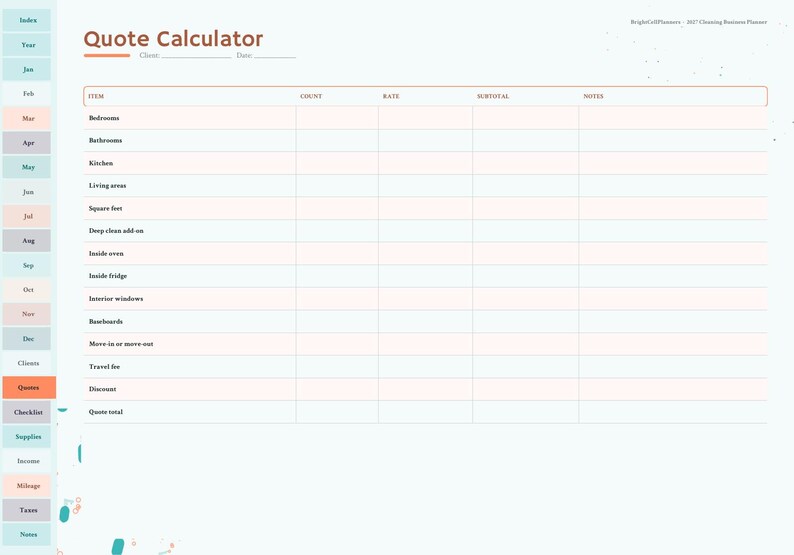Viewport: 794px width, 555px height.
Task: Jump to the Oct tab
Action: (x=27, y=290)
